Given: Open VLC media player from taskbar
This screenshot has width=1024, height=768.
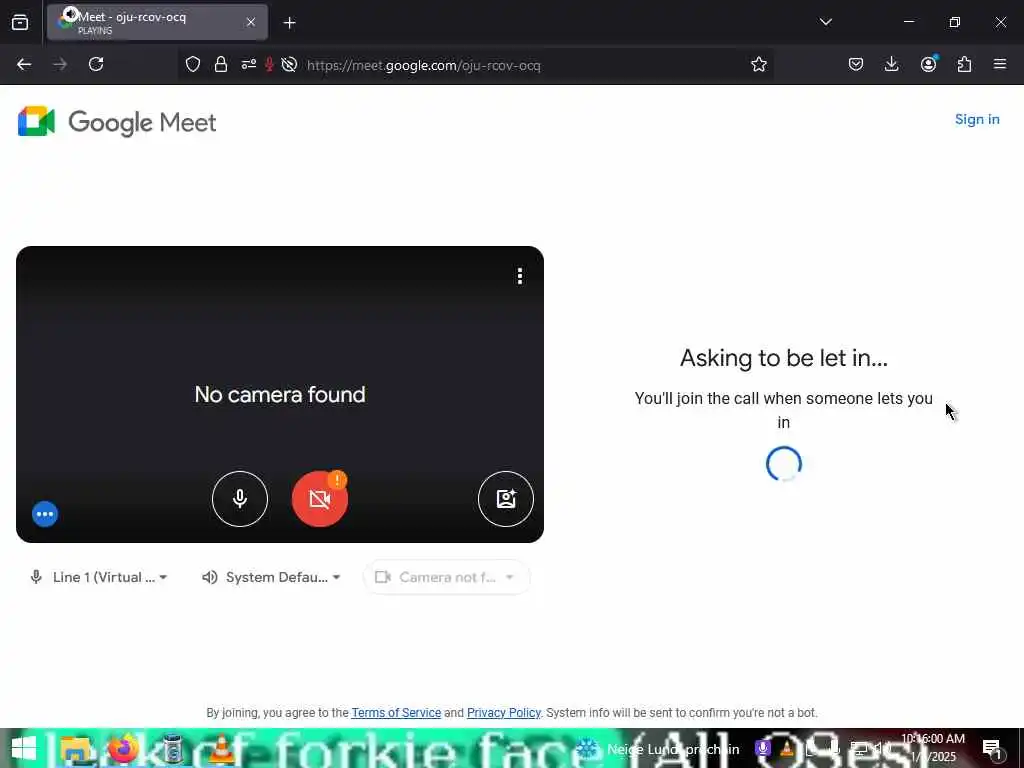Looking at the screenshot, I should click(221, 749).
